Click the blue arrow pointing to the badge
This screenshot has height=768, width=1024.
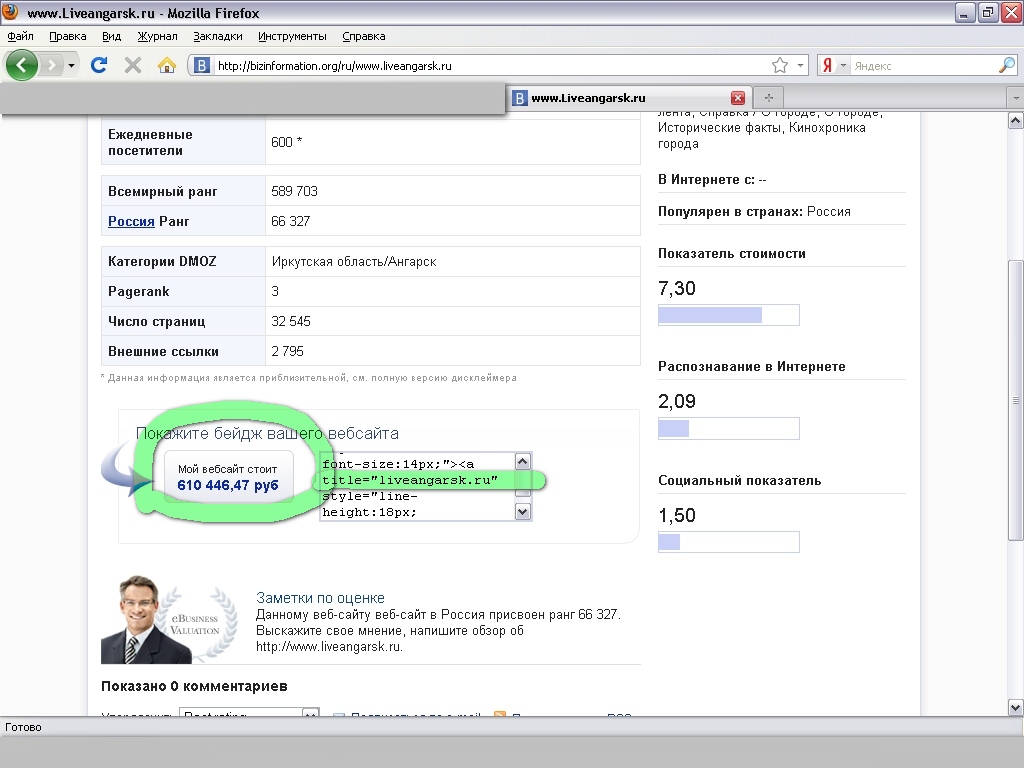click(x=127, y=470)
